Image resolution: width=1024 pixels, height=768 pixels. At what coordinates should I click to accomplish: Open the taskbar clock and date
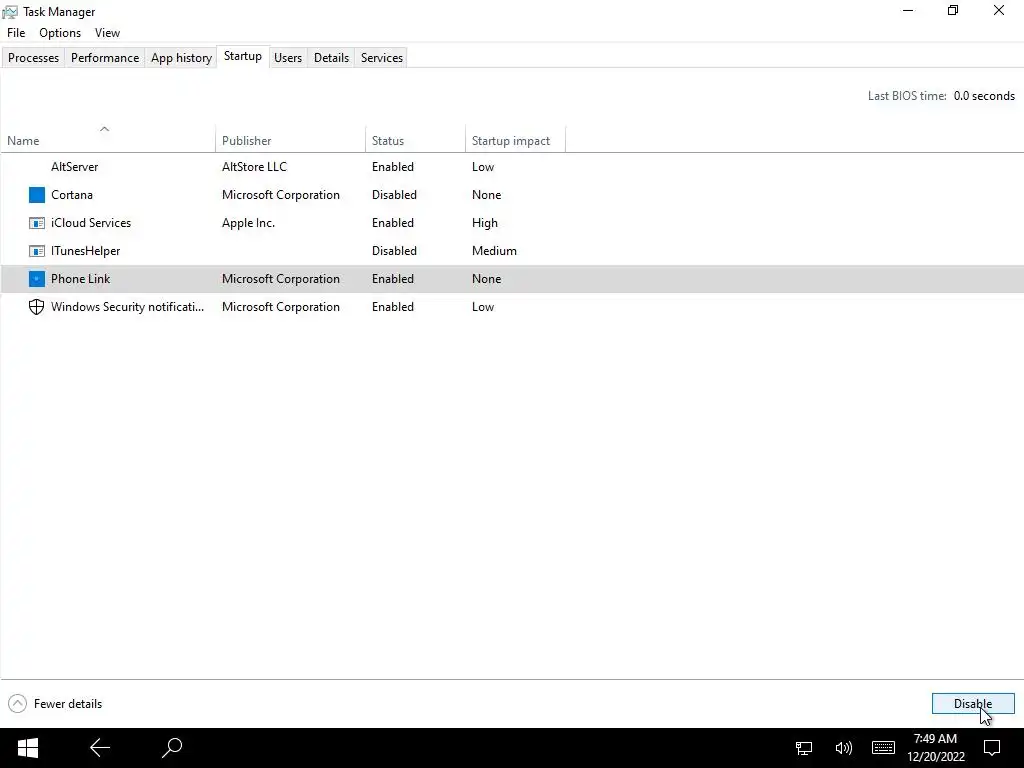point(935,748)
